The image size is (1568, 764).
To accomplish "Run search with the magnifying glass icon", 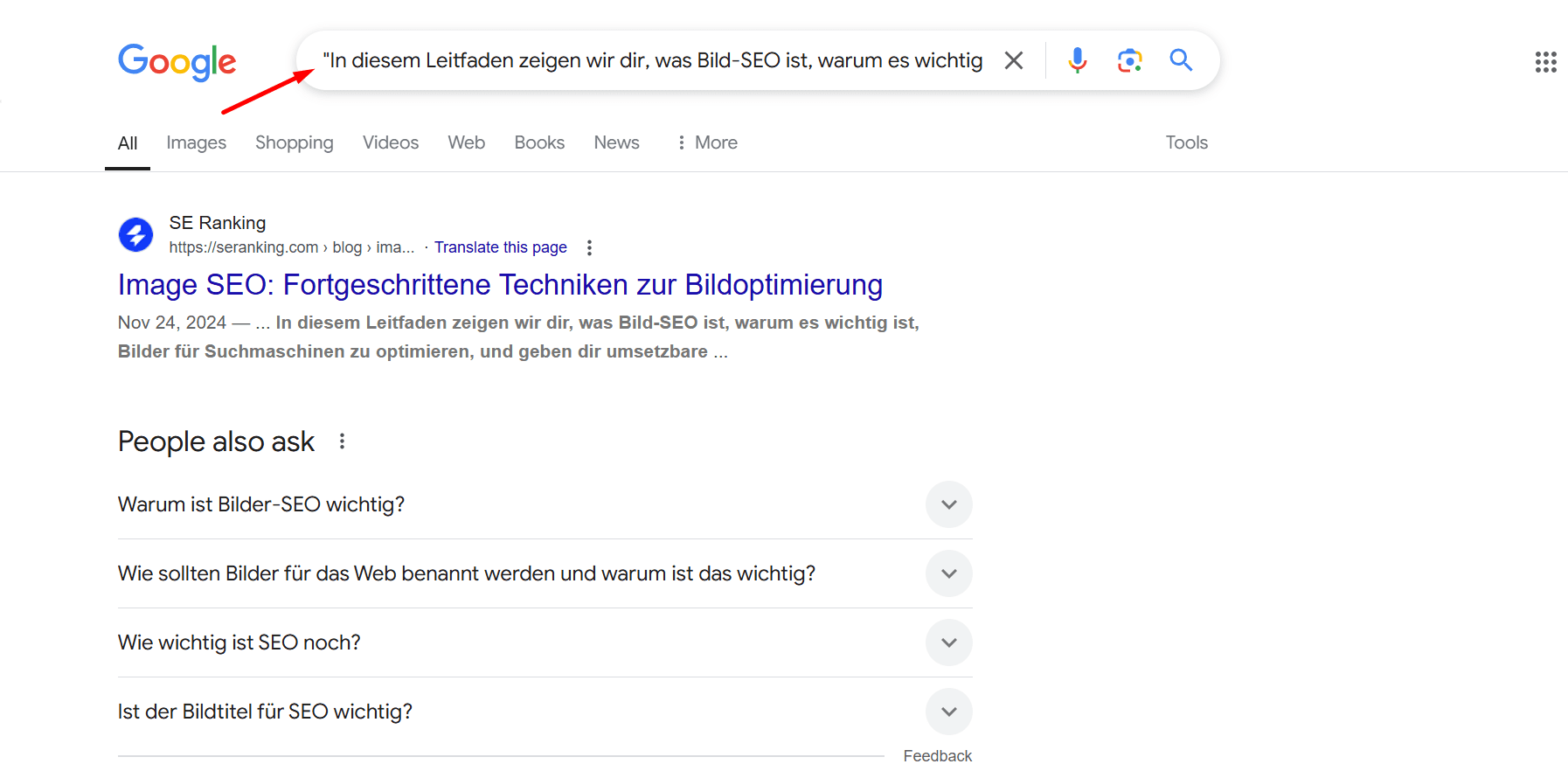I will (x=1181, y=60).
